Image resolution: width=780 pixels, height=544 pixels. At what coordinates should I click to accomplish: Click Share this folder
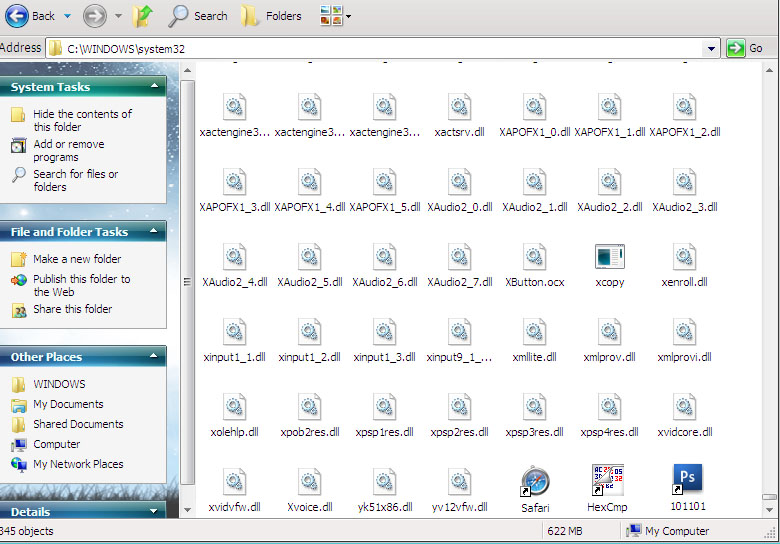coord(73,309)
